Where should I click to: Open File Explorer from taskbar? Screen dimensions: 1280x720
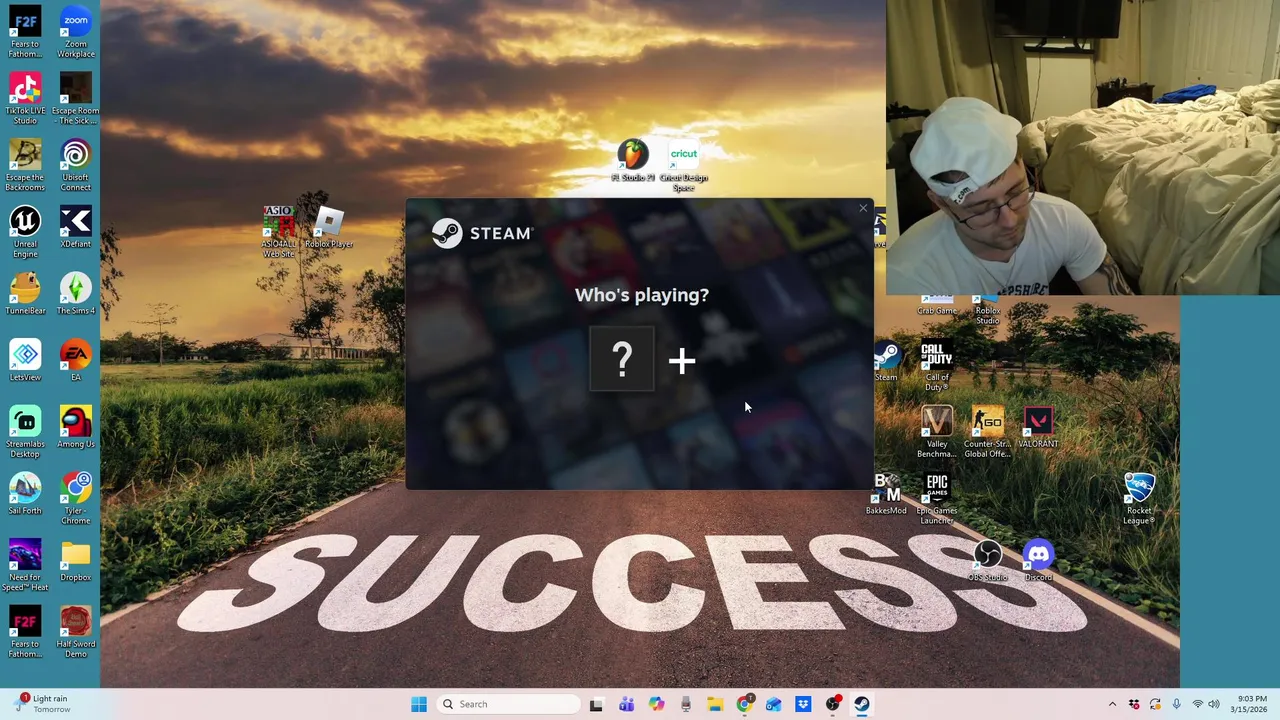coord(715,704)
